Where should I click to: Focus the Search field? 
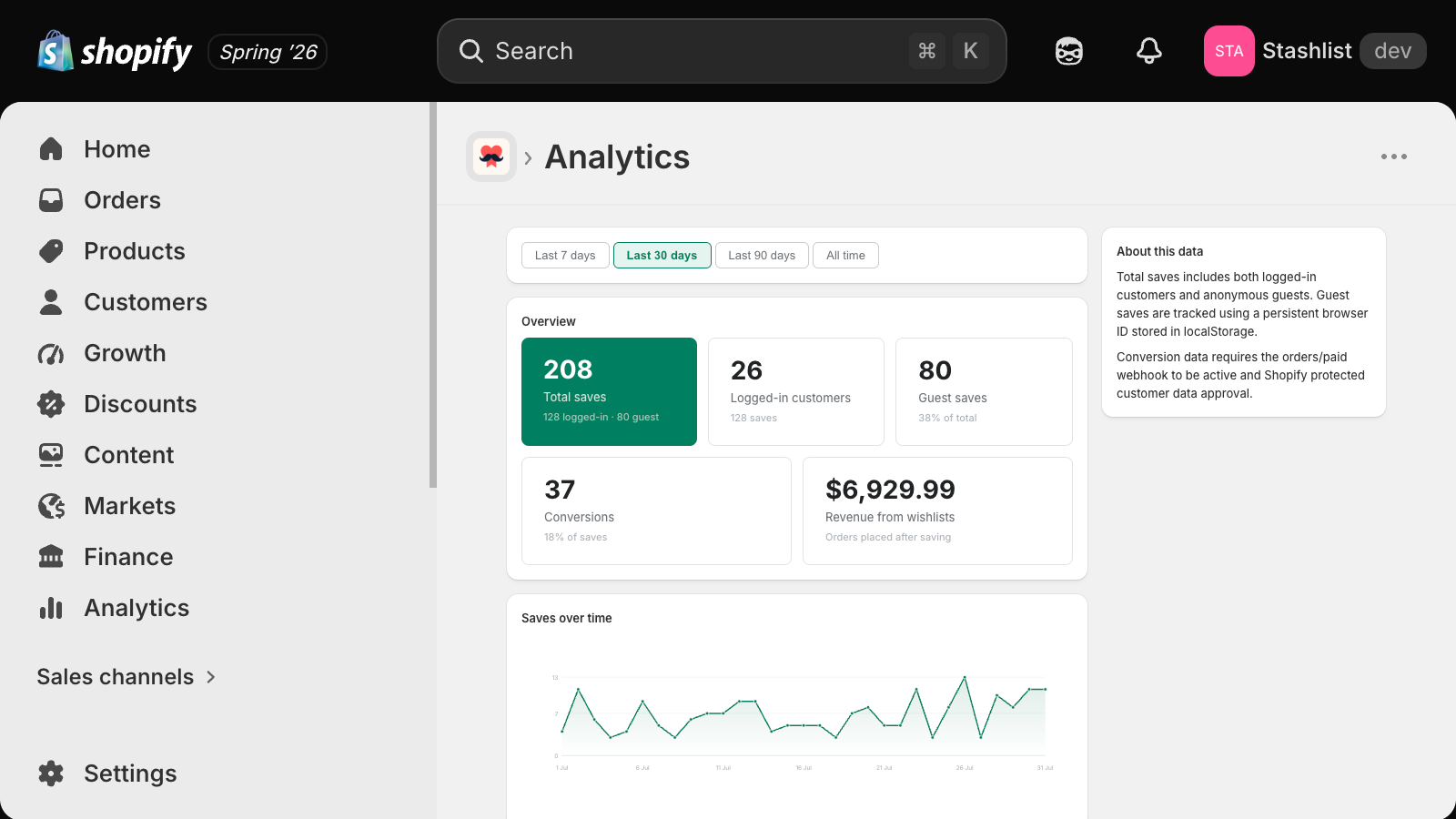(x=722, y=51)
